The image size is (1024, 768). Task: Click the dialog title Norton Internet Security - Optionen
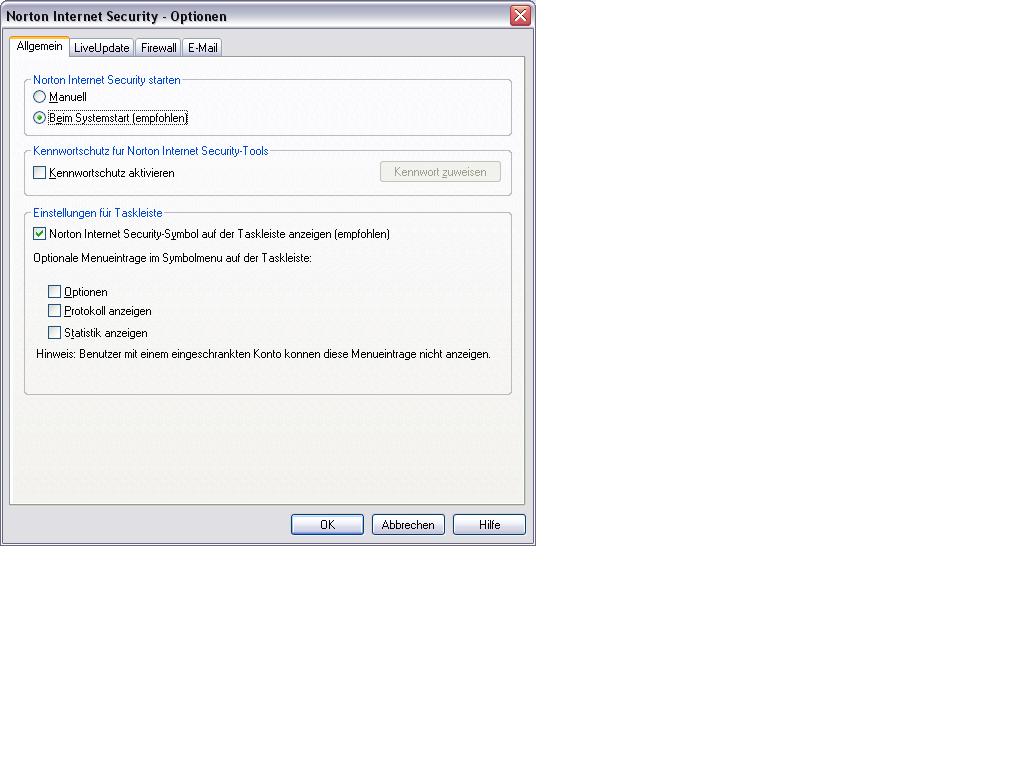coord(116,16)
